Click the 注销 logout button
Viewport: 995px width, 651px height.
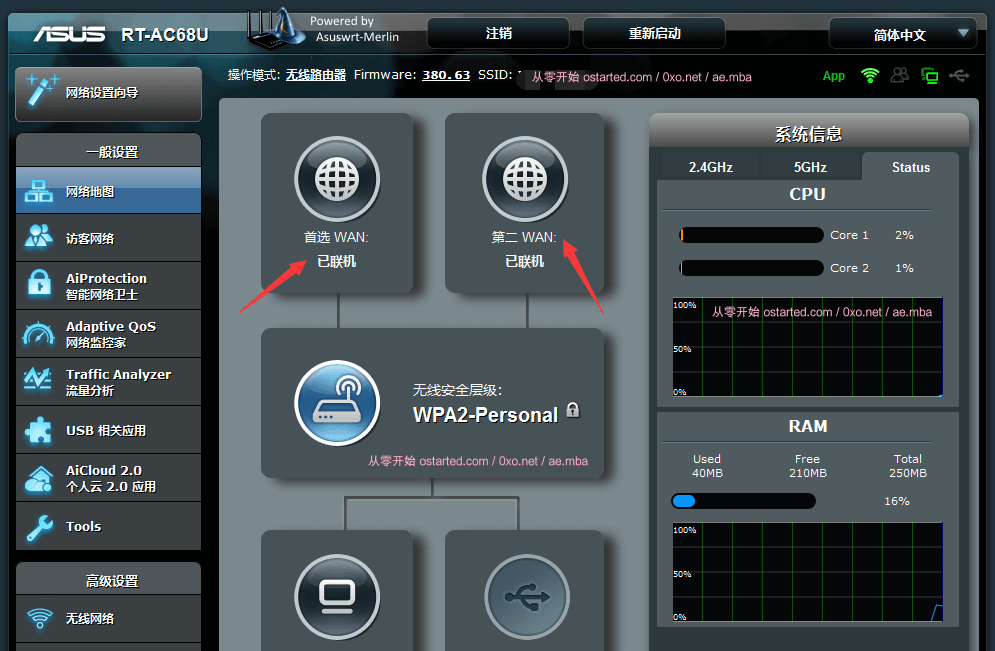498,33
